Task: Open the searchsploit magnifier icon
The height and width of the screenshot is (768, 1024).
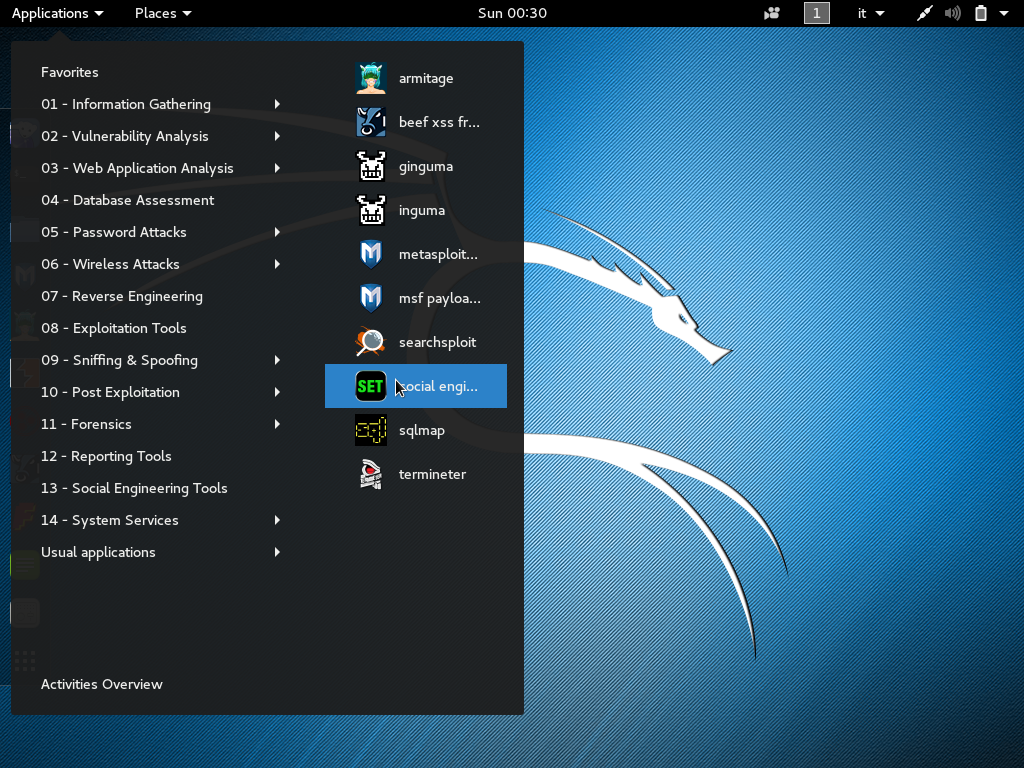Action: point(371,342)
